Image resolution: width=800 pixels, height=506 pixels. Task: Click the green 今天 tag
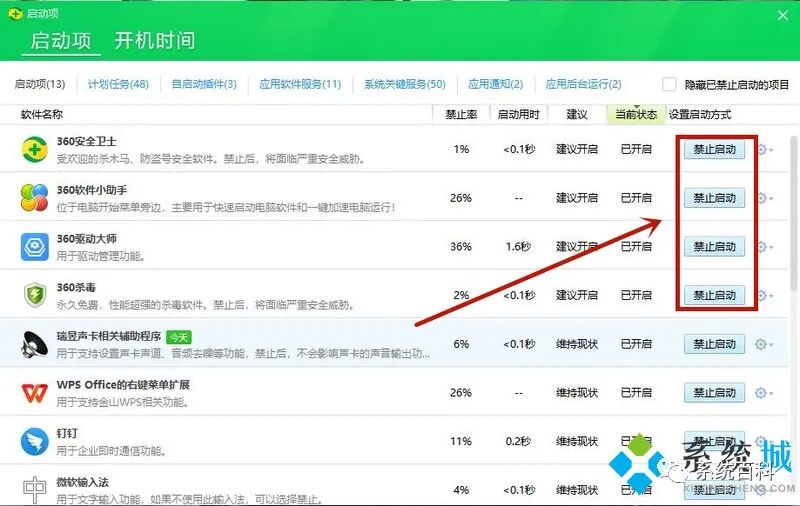click(179, 337)
